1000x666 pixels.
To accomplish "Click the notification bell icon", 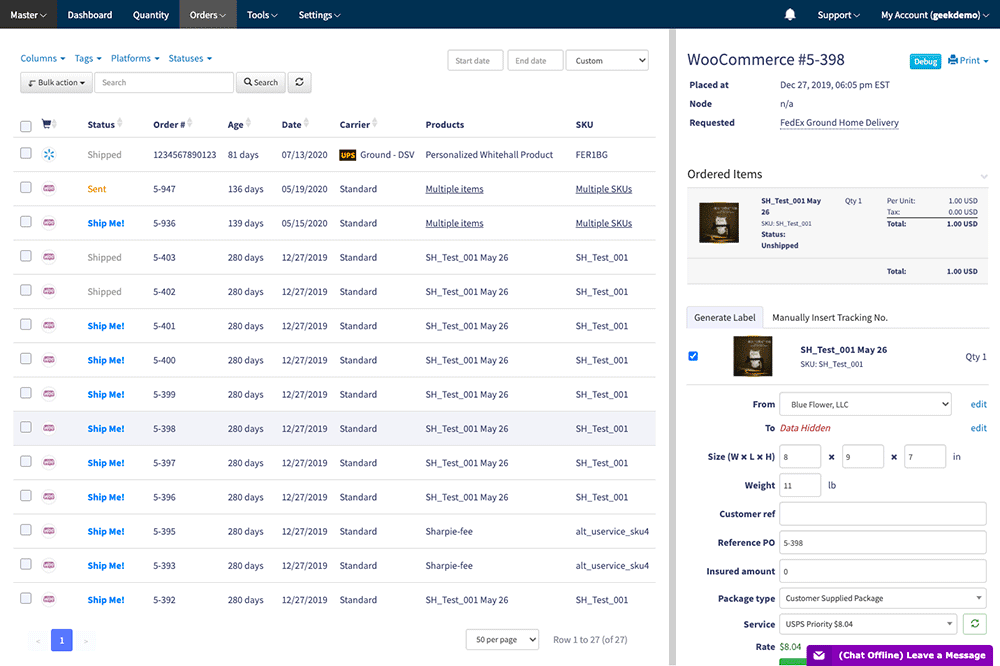I will click(x=789, y=14).
